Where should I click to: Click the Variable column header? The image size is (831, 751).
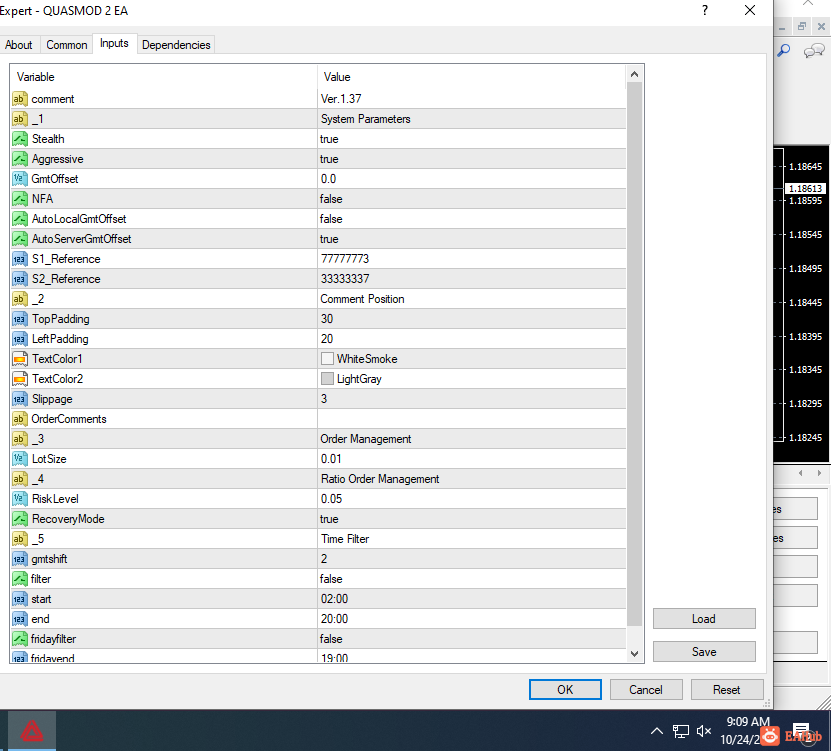pyautogui.click(x=164, y=77)
